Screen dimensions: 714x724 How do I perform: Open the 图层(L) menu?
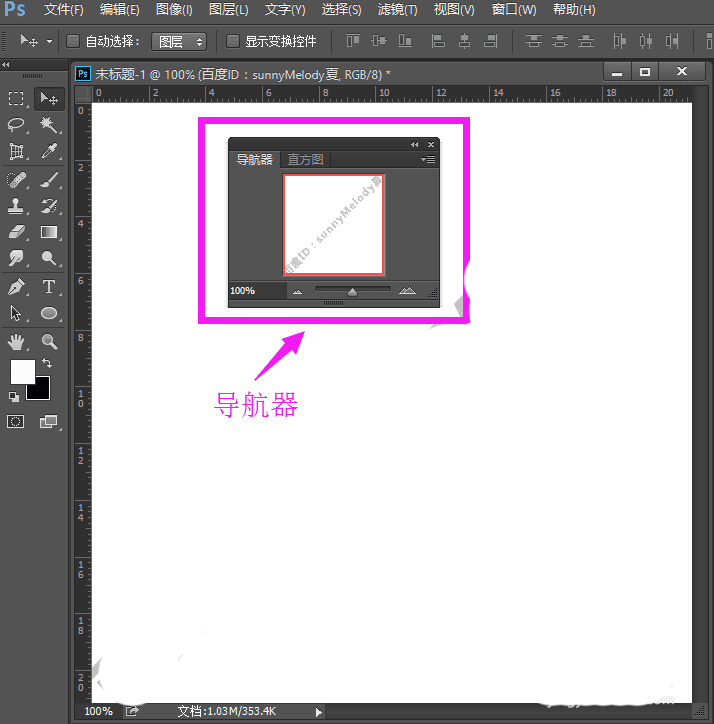tap(229, 10)
